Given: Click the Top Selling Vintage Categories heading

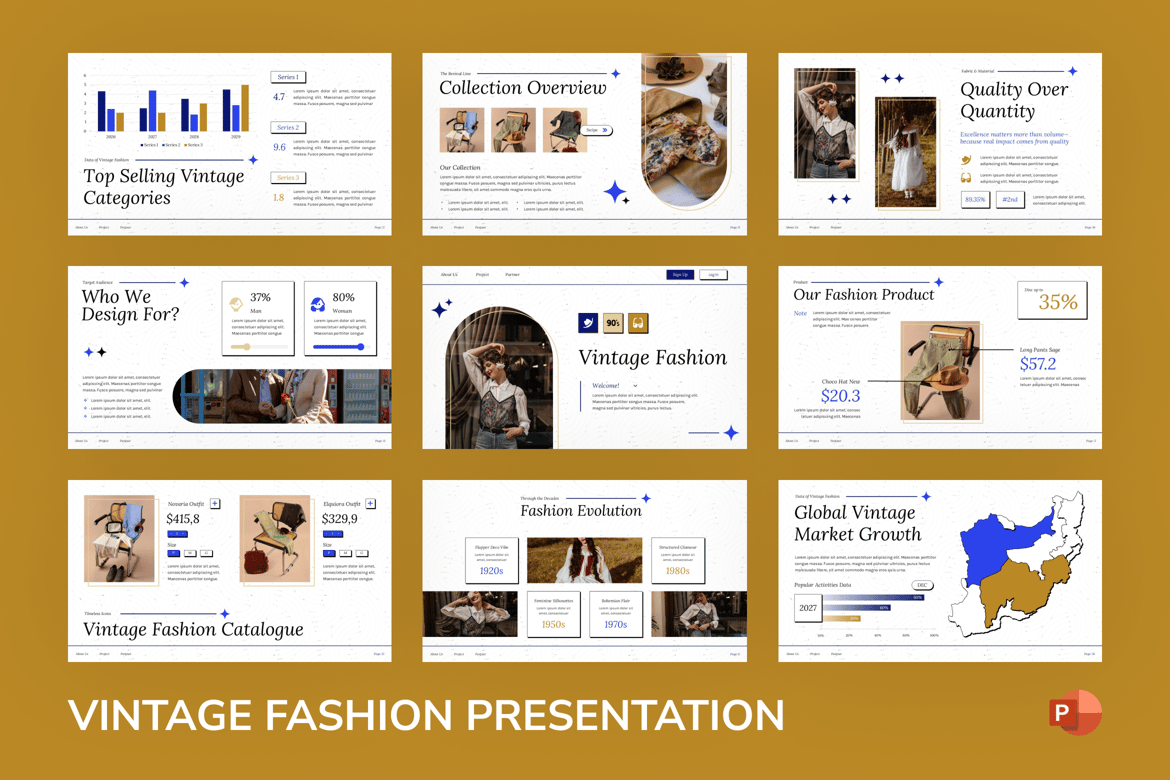Looking at the screenshot, I should pos(163,187).
